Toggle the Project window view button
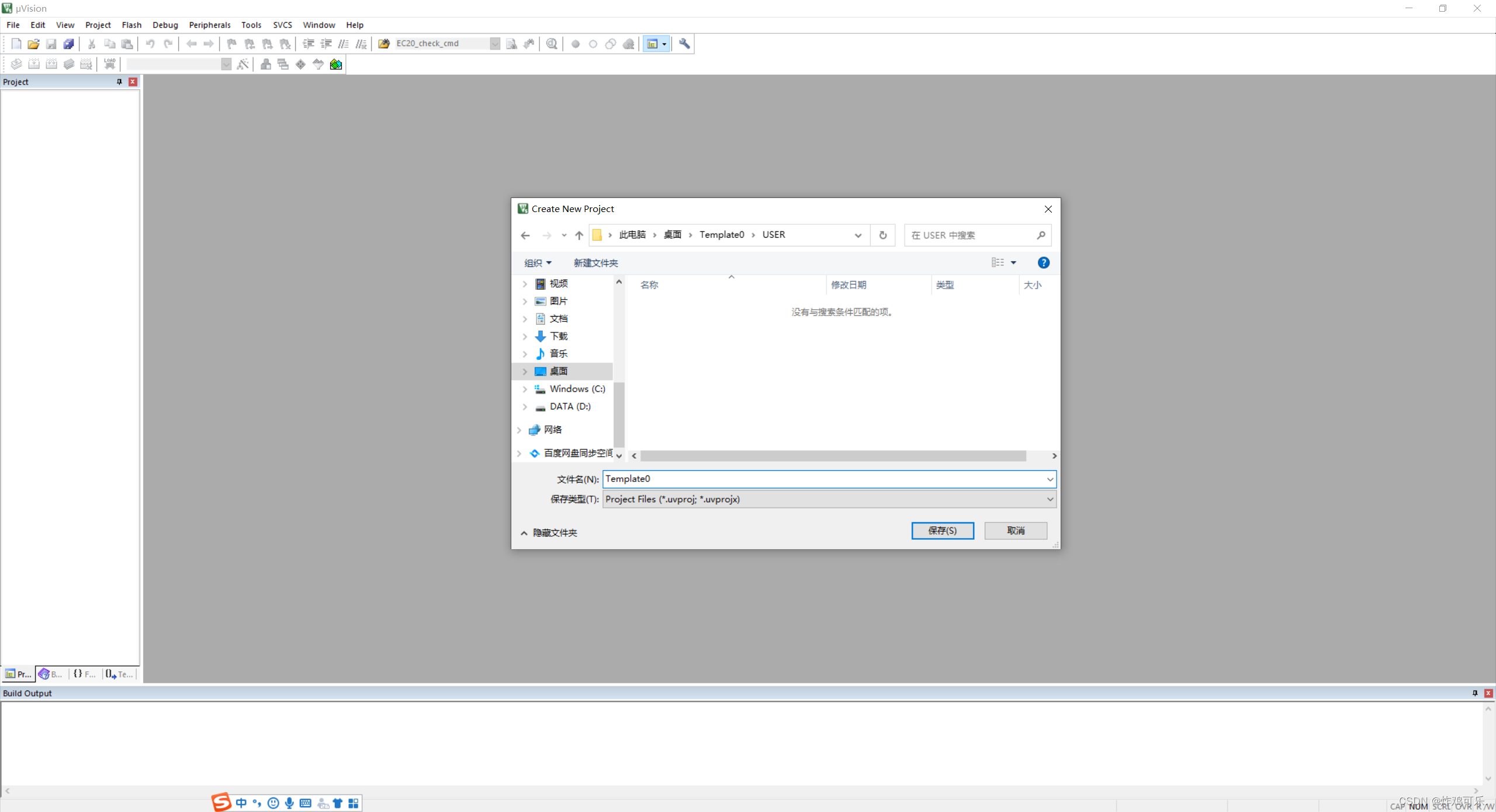1496x812 pixels. tap(652, 44)
